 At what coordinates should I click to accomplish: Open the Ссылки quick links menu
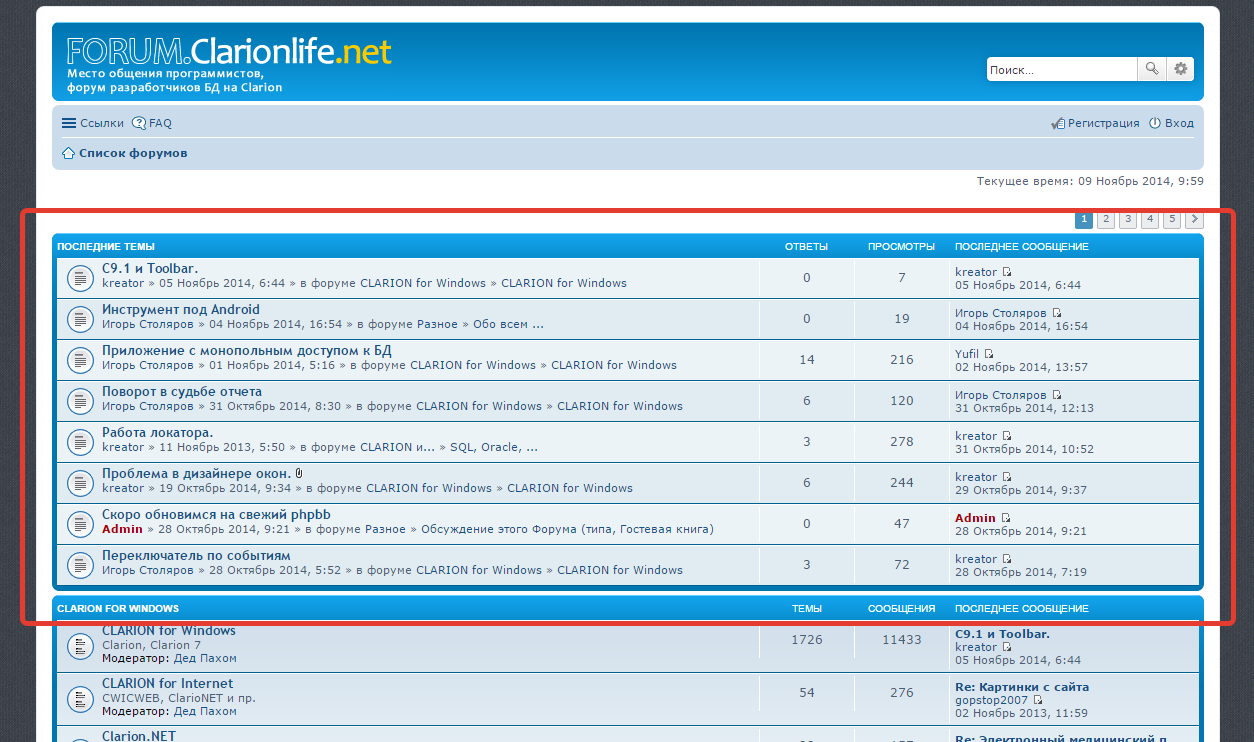(93, 123)
